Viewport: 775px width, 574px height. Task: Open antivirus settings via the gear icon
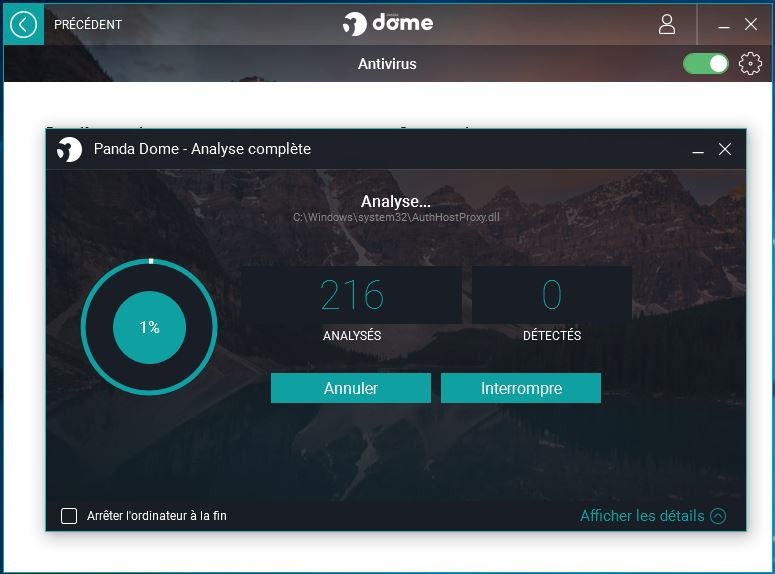(x=750, y=64)
